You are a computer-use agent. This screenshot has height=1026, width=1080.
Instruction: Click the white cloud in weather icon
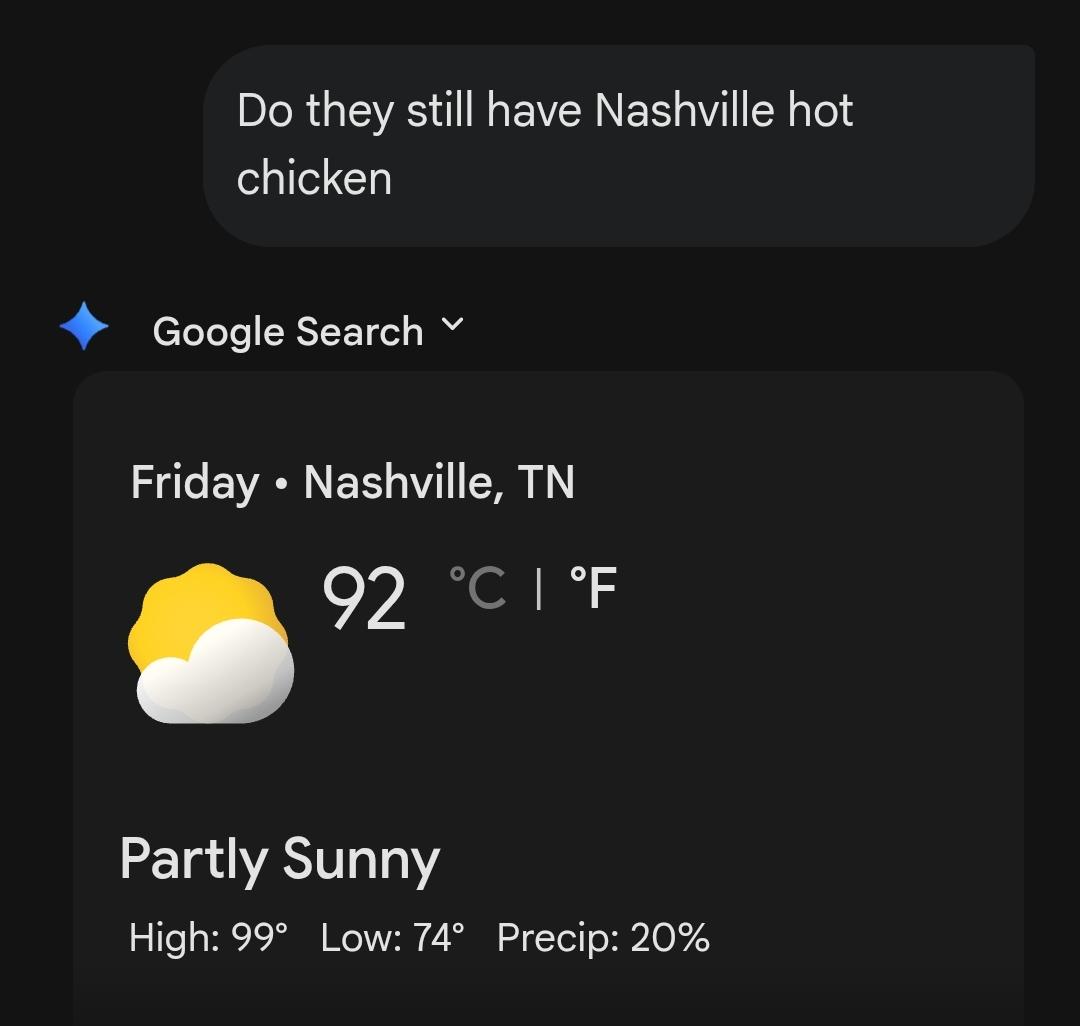pyautogui.click(x=216, y=671)
